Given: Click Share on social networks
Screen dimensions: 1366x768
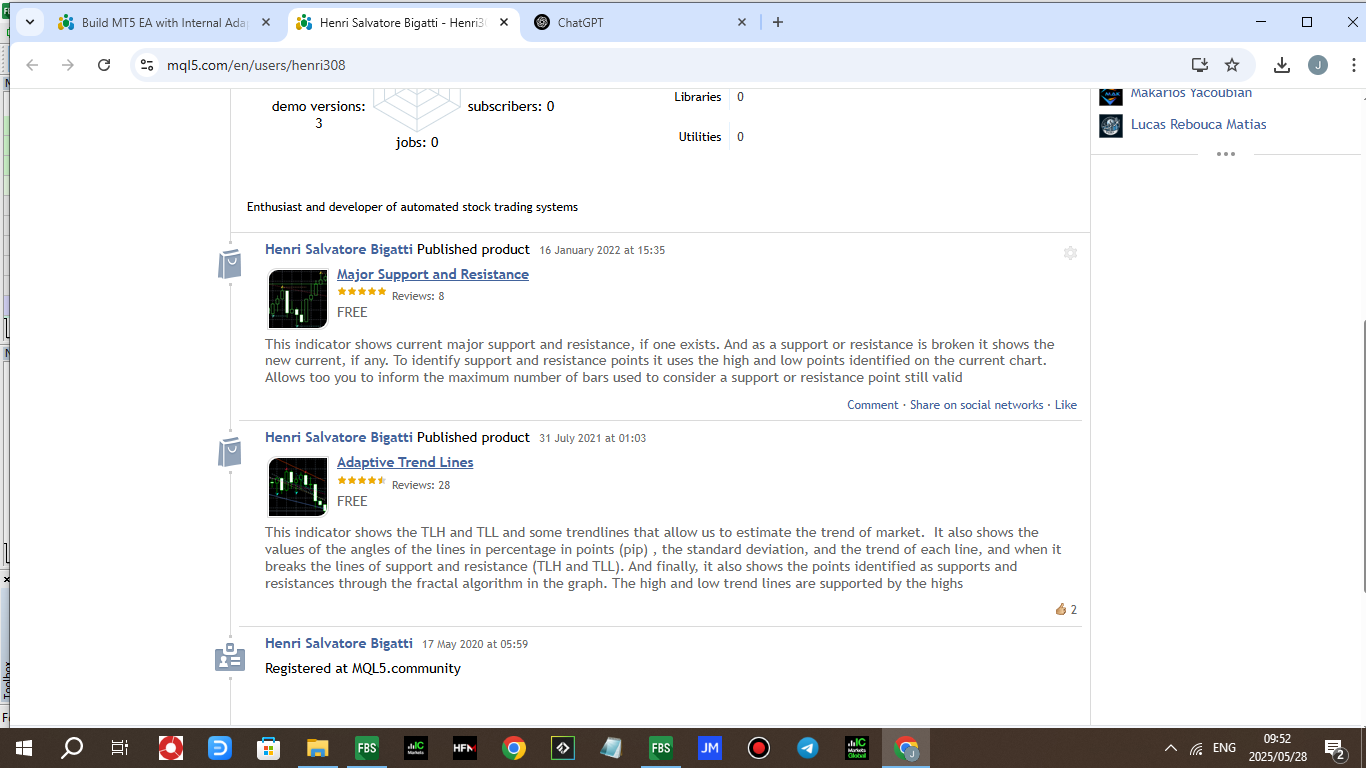Looking at the screenshot, I should (978, 405).
